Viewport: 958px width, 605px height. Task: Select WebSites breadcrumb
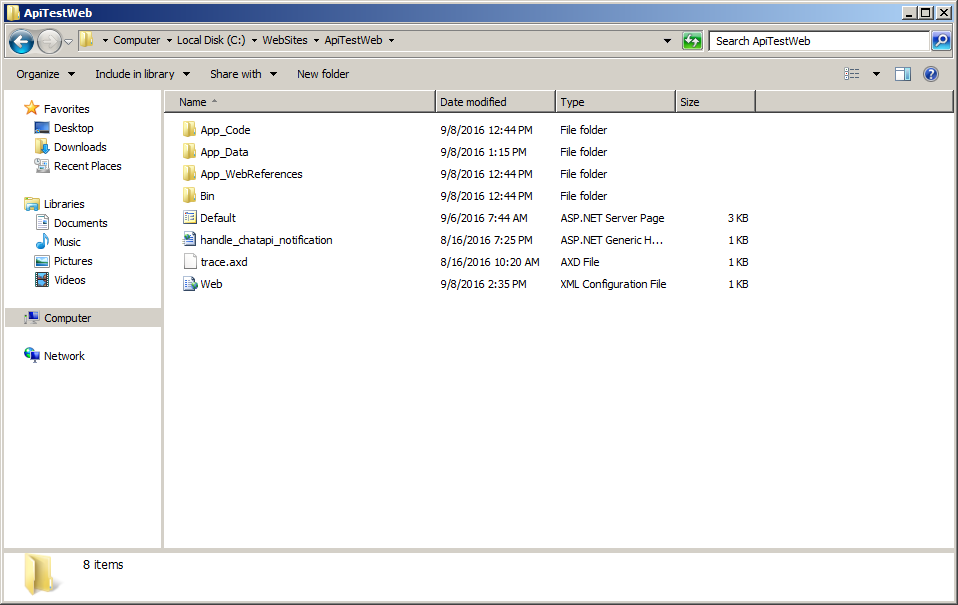(x=285, y=40)
